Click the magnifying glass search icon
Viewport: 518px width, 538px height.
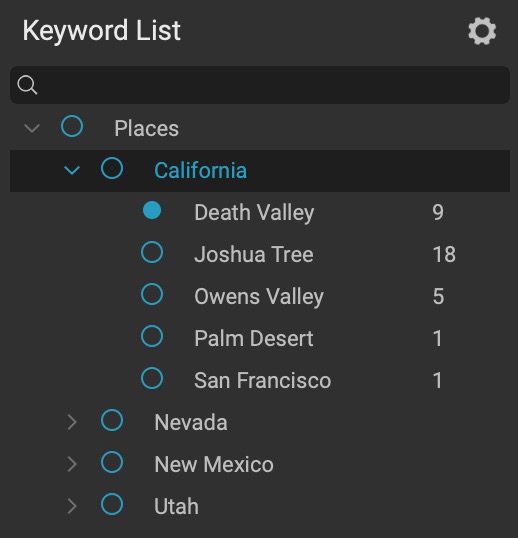27,85
